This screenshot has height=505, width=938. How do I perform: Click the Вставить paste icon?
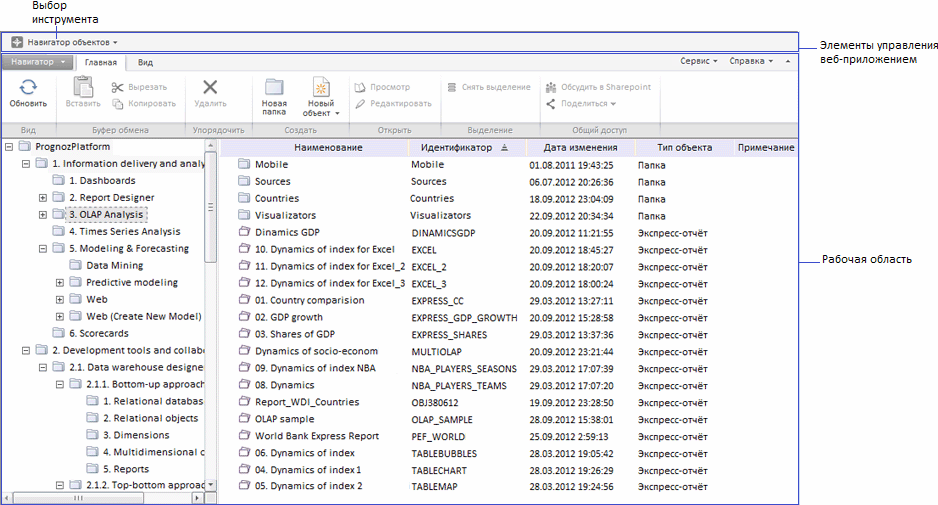pyautogui.click(x=82, y=88)
